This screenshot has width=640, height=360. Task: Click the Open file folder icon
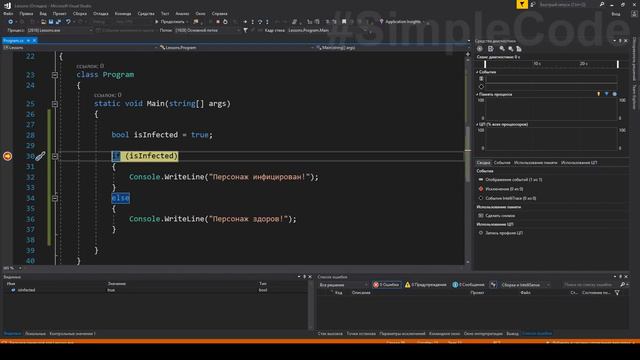[43, 22]
